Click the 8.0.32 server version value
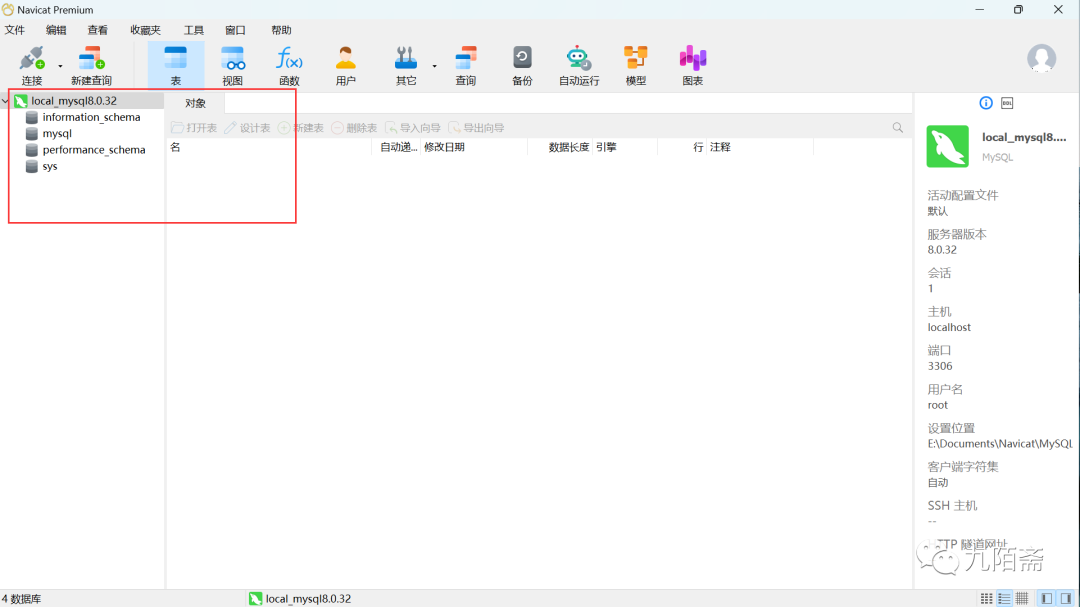The height and width of the screenshot is (607, 1080). tap(942, 250)
